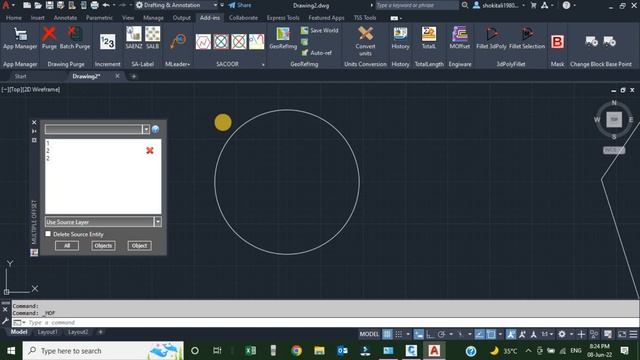
Task: Switch to the Layout1 tab
Action: pyautogui.click(x=48, y=332)
